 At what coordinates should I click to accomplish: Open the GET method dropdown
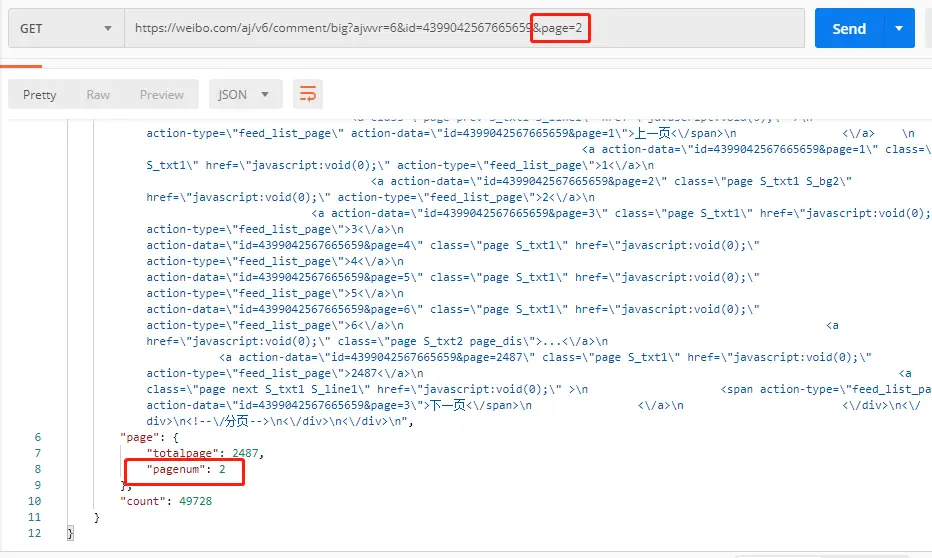[x=66, y=28]
